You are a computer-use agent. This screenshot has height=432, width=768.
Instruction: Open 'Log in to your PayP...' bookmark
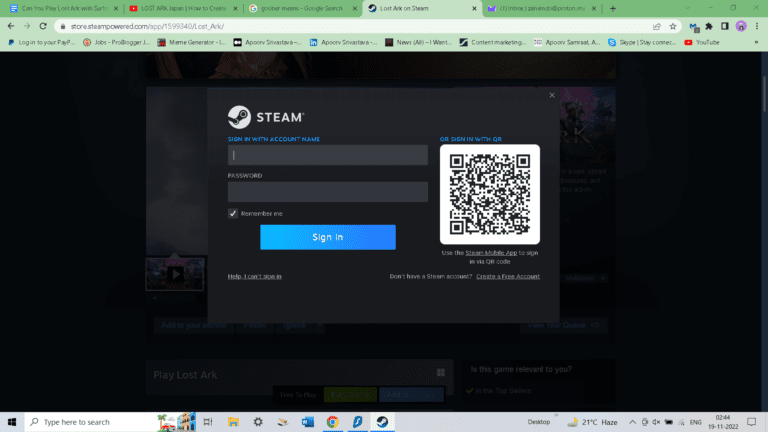point(42,43)
